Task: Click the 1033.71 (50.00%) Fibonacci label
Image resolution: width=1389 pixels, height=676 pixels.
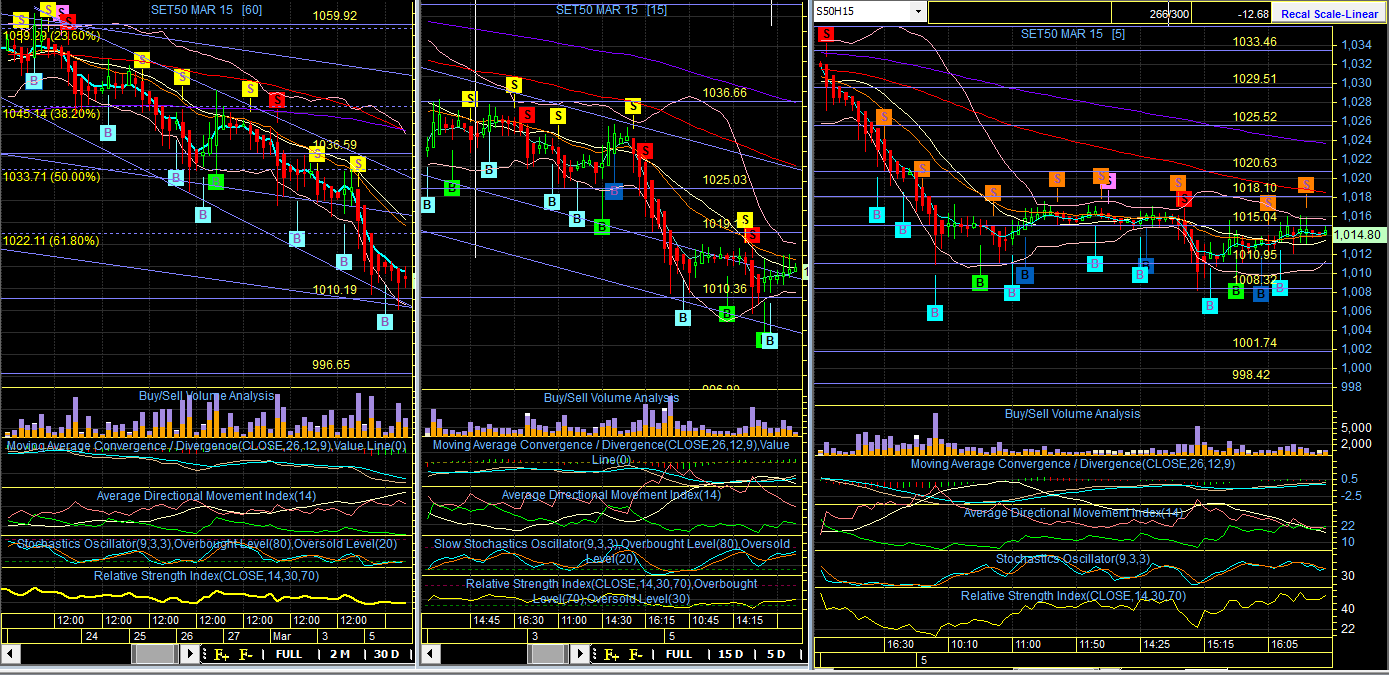Action: 52,177
